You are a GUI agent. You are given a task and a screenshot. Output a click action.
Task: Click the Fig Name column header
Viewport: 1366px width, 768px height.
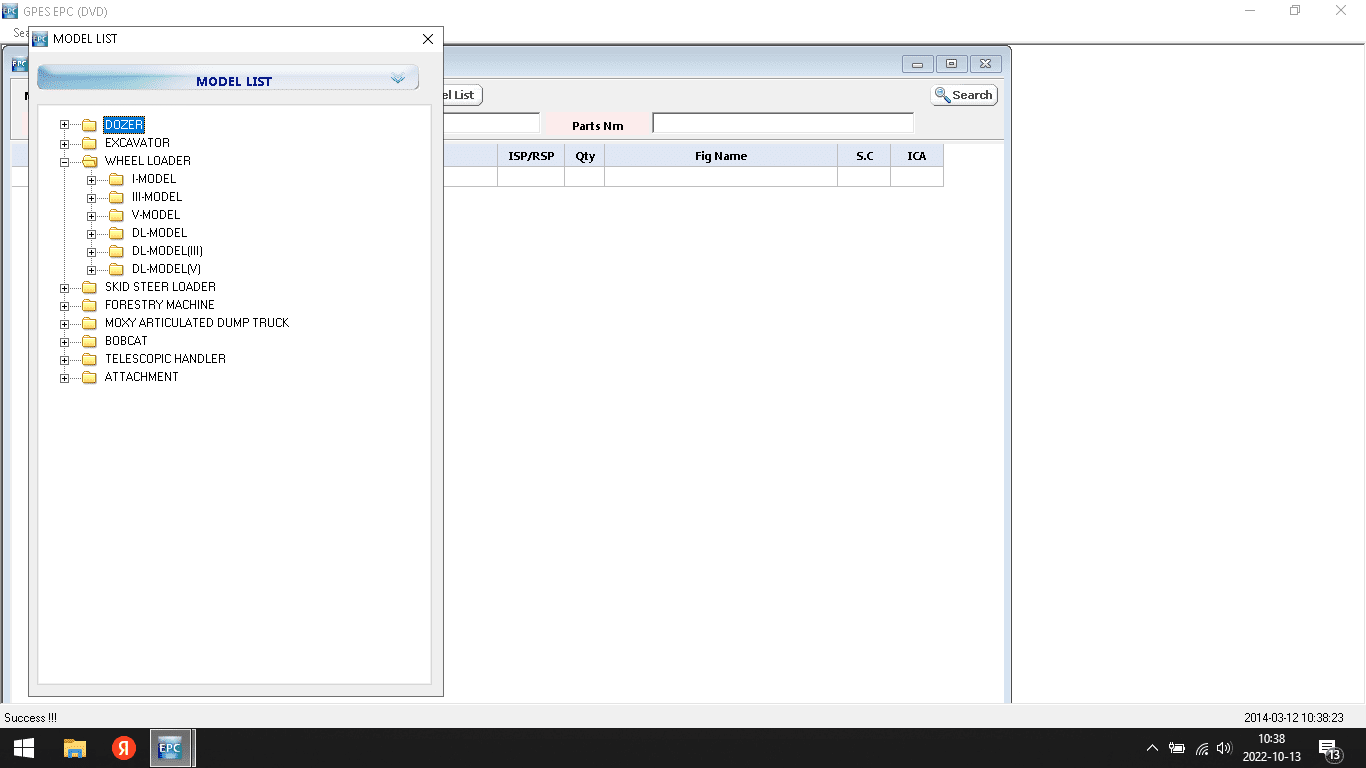[x=720, y=156]
